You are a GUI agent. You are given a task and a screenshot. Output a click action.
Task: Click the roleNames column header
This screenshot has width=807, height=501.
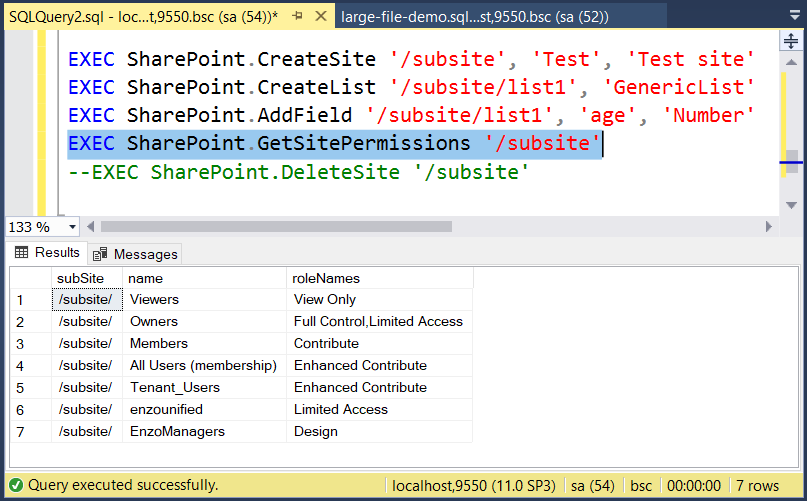click(380, 278)
